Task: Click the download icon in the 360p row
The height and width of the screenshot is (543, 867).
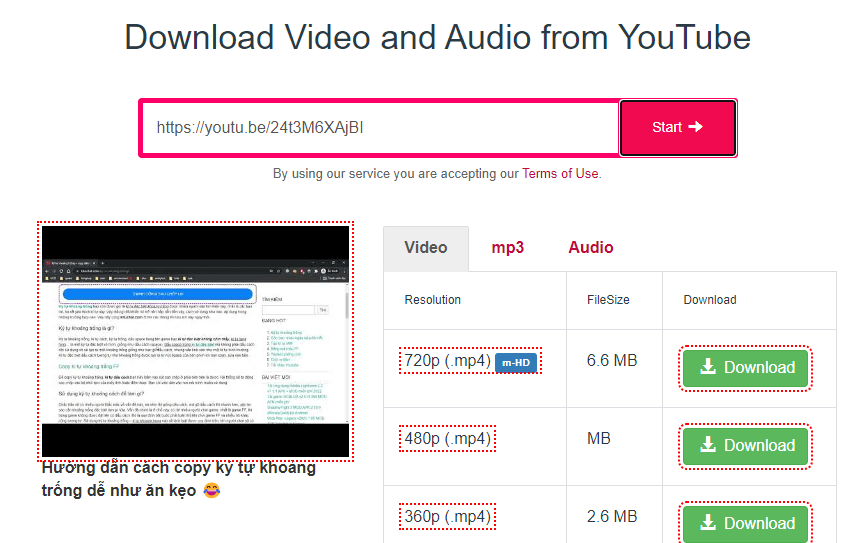Action: pyautogui.click(x=708, y=523)
